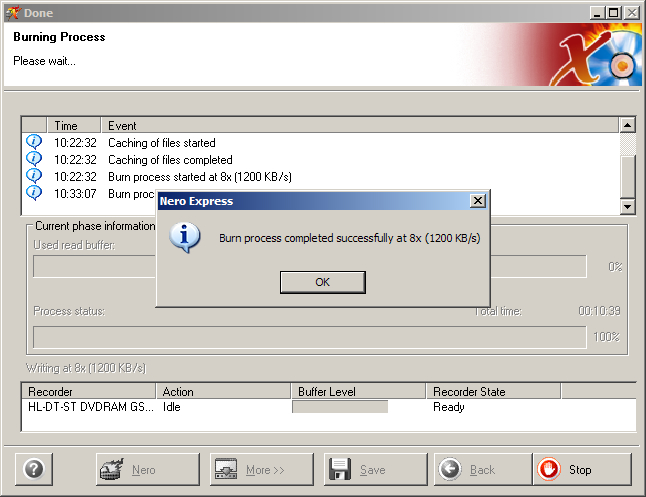Click info icon beside Caching of files started
This screenshot has height=497, width=646.
34,142
